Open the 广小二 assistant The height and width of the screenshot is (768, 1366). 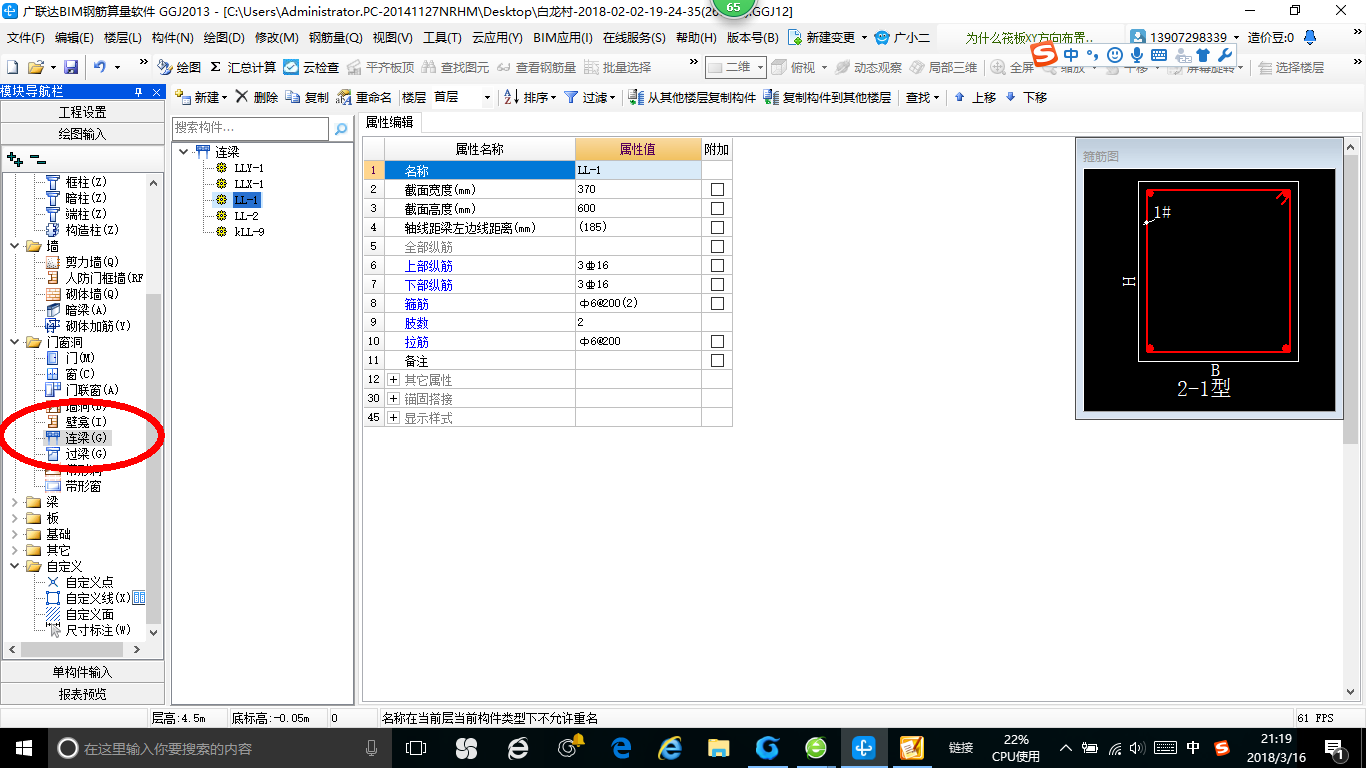[x=902, y=38]
